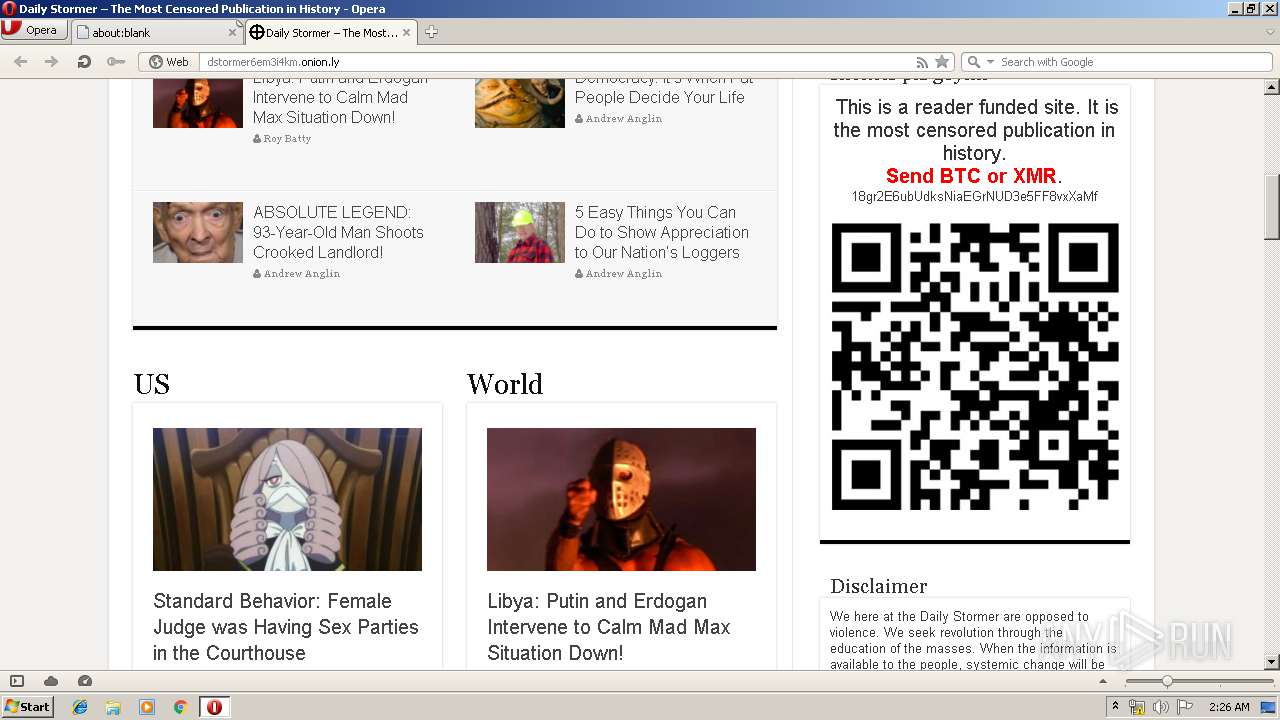Close the Daily Stormer tab
The width and height of the screenshot is (1280, 720).
tap(406, 32)
